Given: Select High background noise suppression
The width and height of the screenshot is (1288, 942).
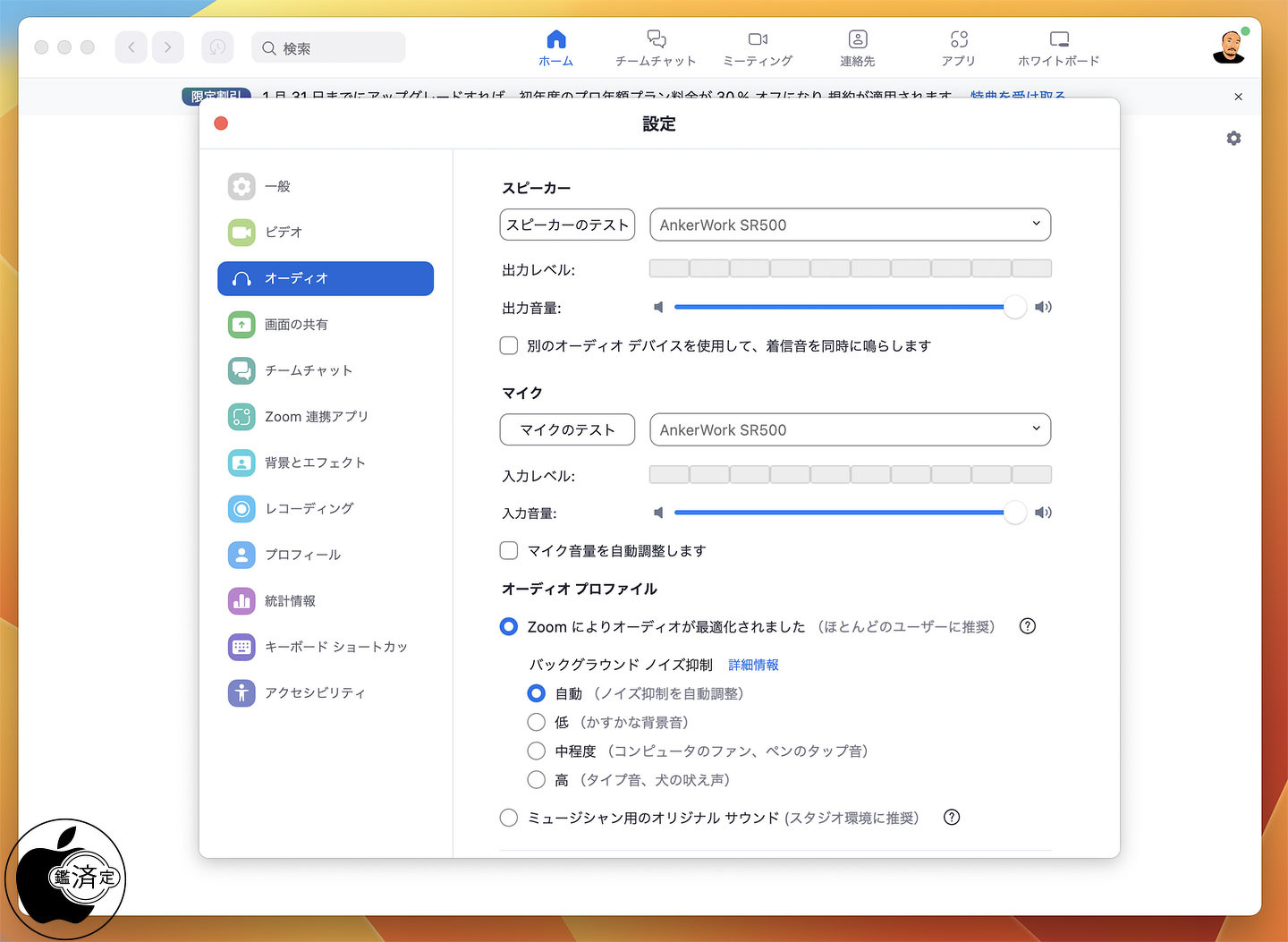Looking at the screenshot, I should (x=537, y=780).
